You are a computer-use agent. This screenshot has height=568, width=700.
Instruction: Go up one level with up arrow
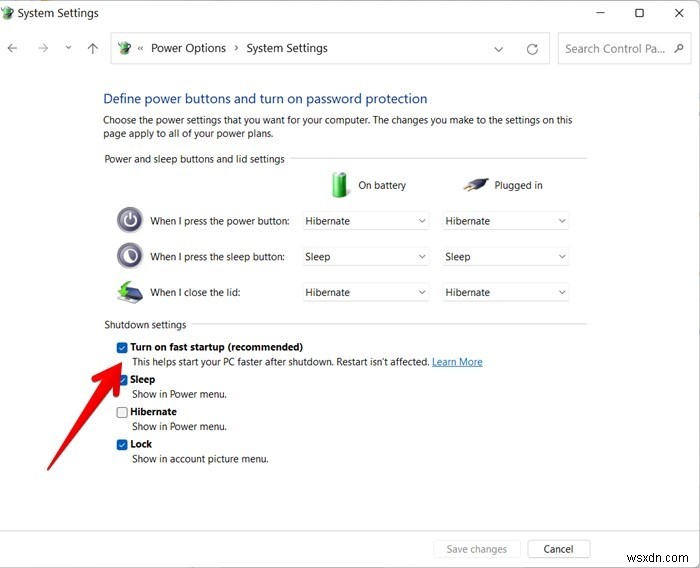[92, 48]
